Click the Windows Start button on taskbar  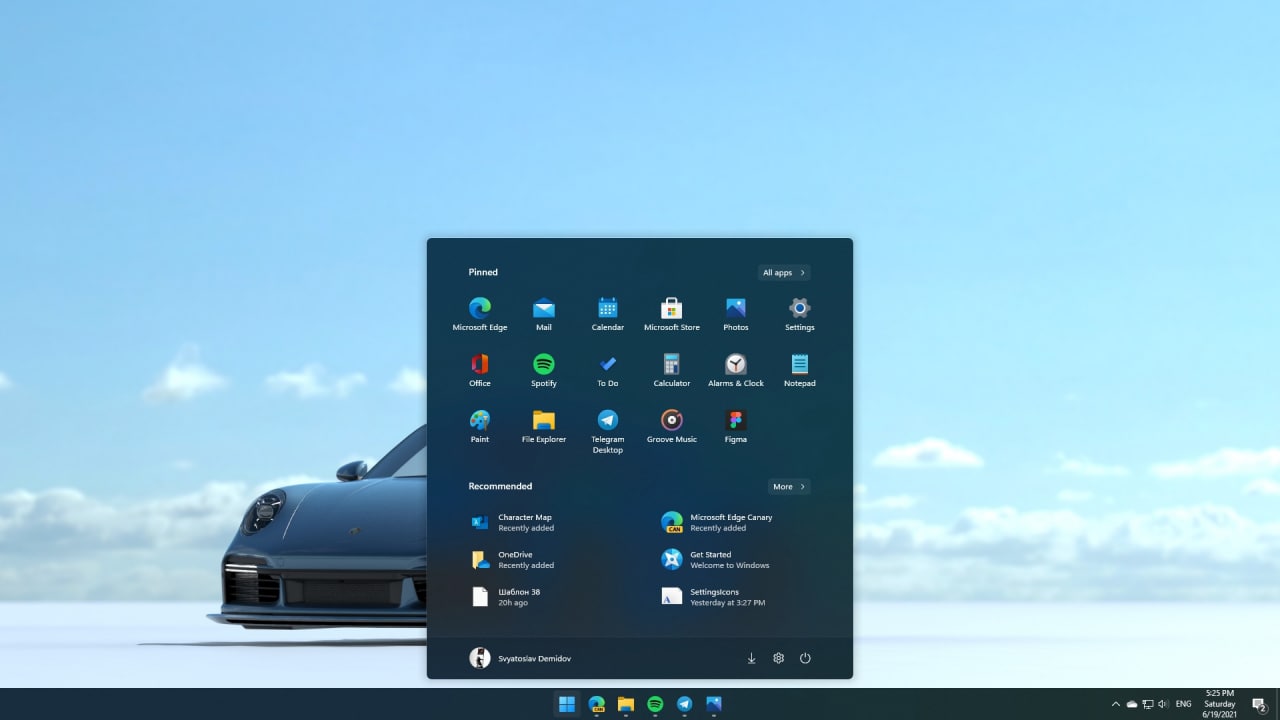pyautogui.click(x=567, y=704)
